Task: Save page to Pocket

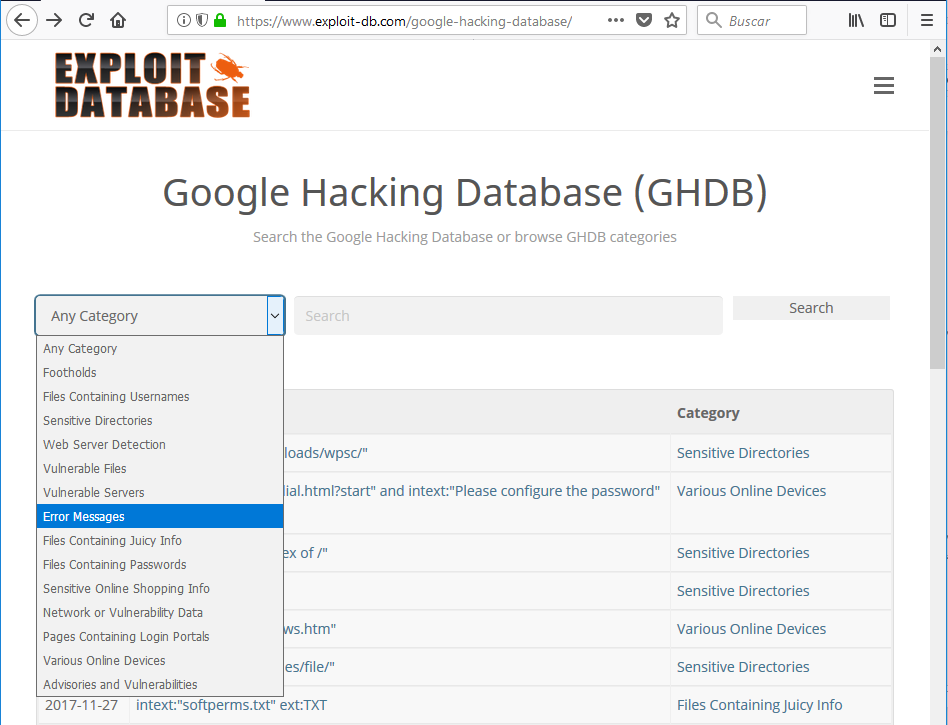Action: coord(645,20)
